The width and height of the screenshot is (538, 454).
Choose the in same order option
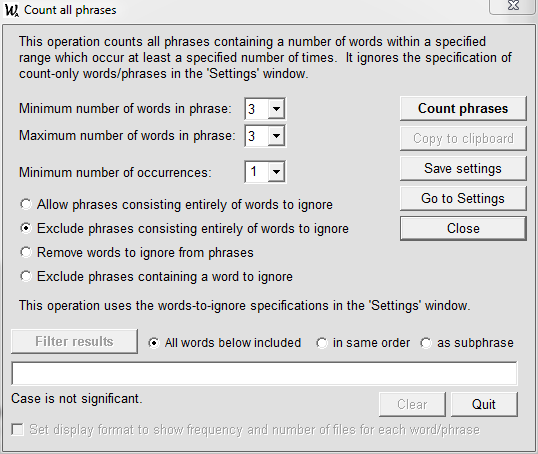(321, 343)
